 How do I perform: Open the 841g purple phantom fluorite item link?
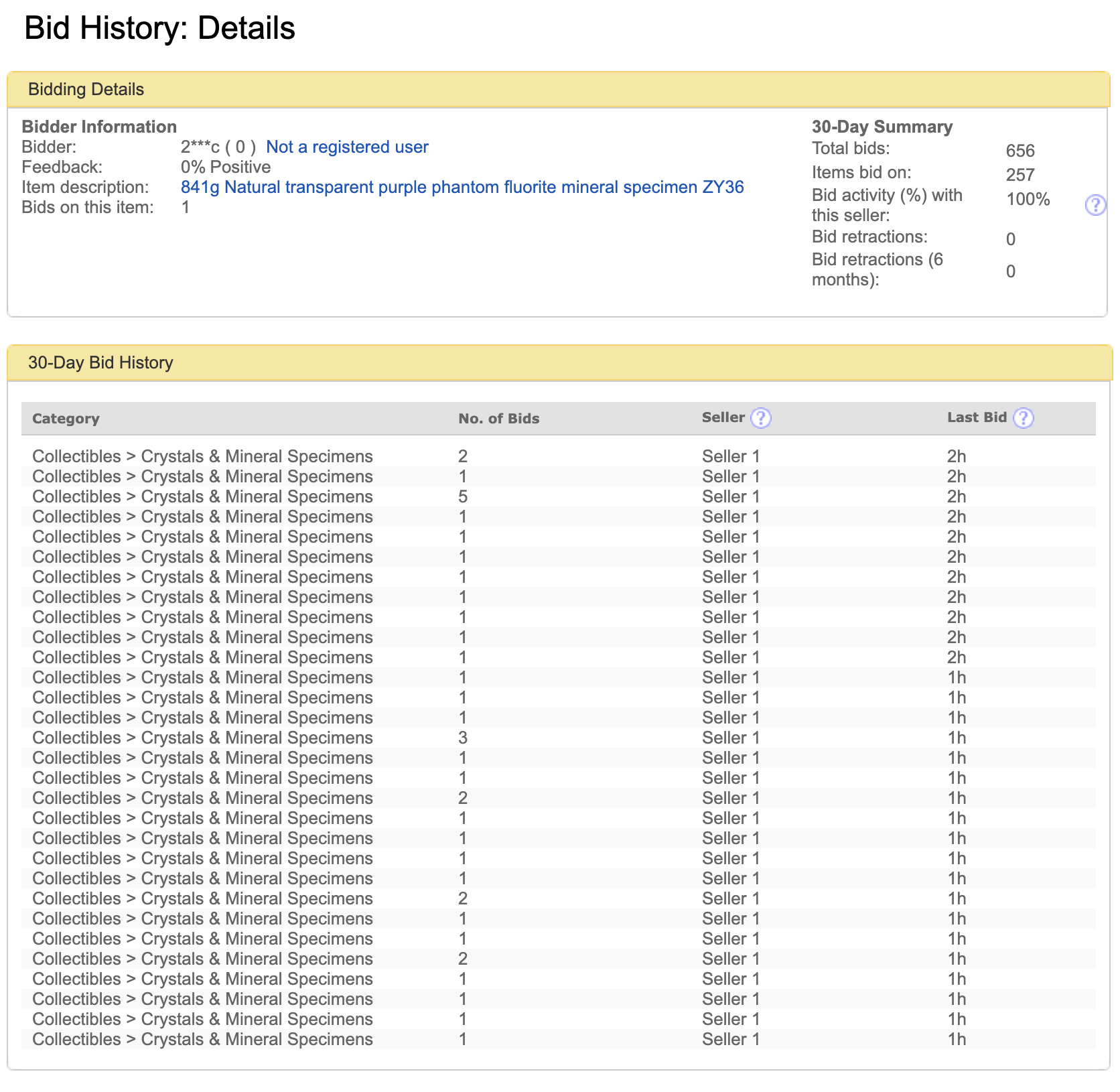coord(462,188)
